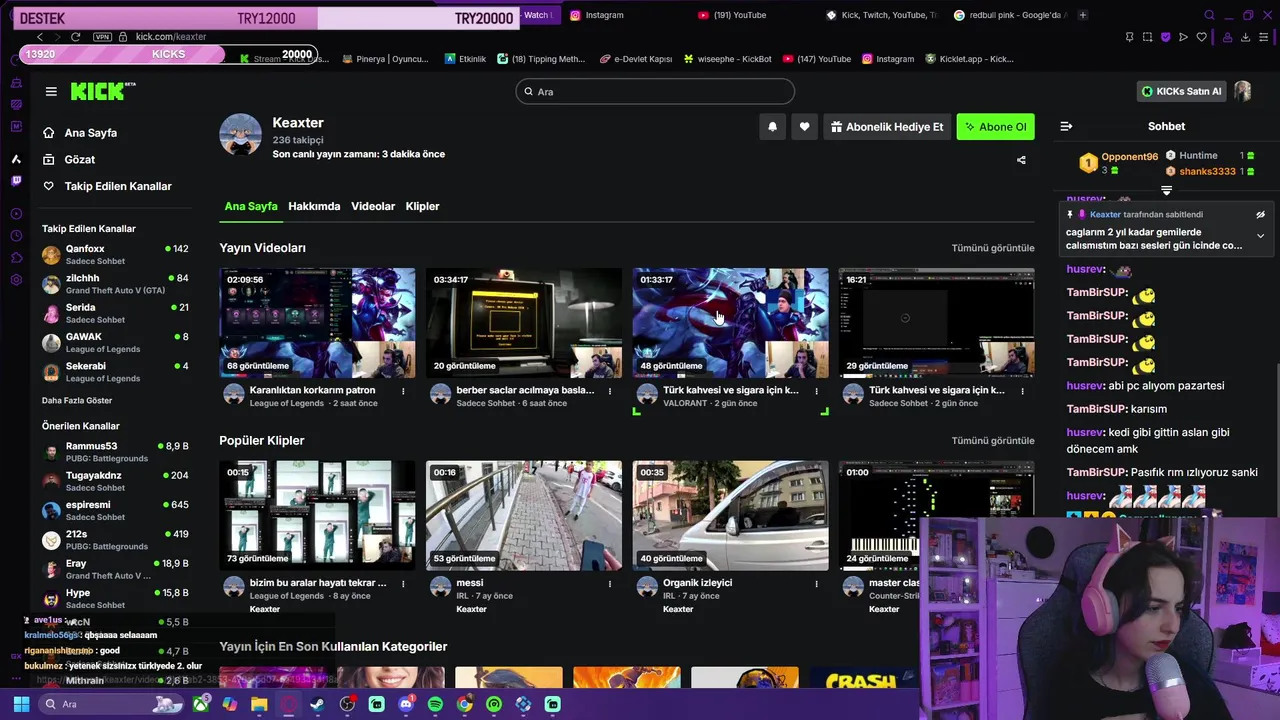Screen dimensions: 1280x720
Task: Open Tugayakdnz recommended channel
Action: pos(115,481)
